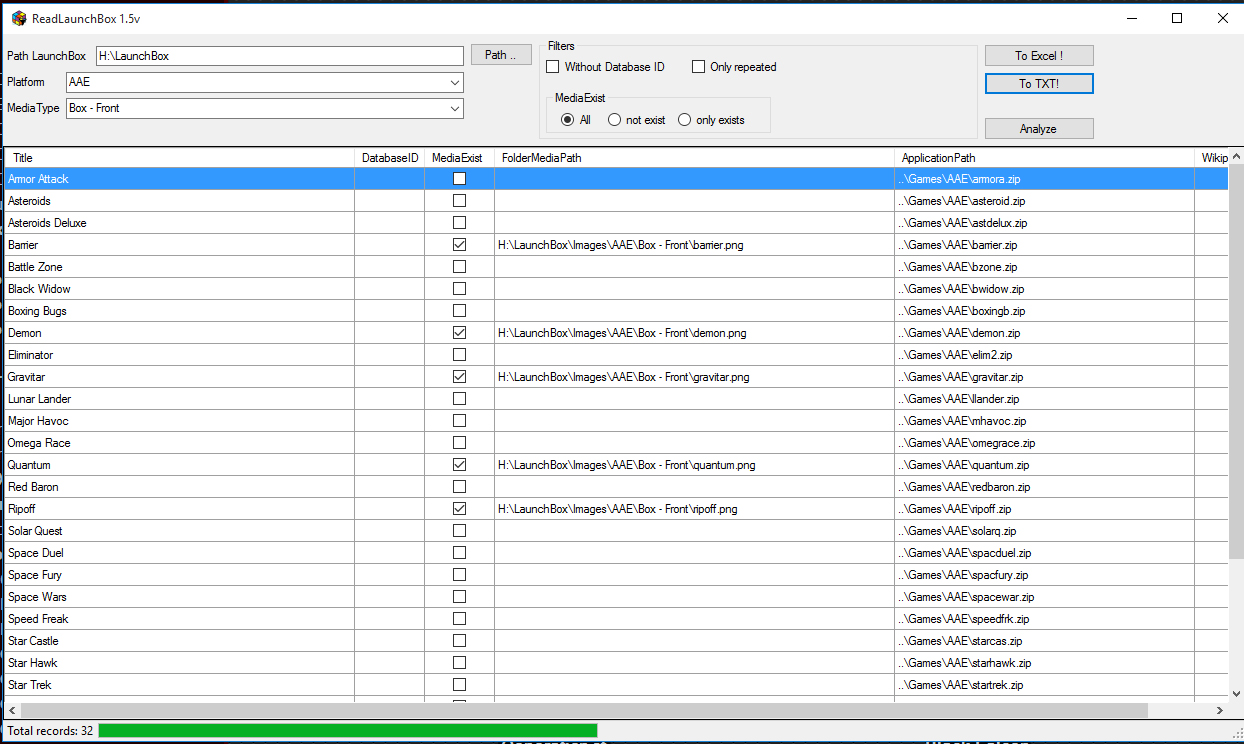The image size is (1244, 744).
Task: Click the barrier.png folder media path cell
Action: point(694,245)
